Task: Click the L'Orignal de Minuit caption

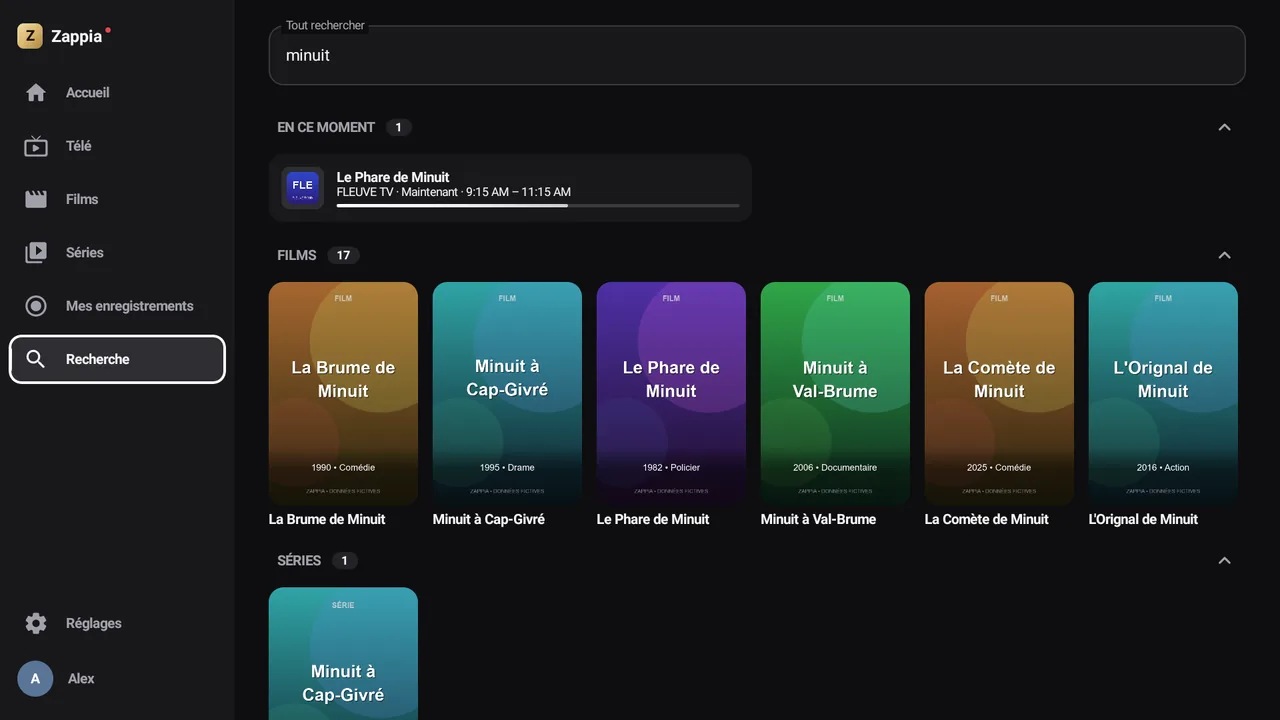Action: [x=1143, y=519]
